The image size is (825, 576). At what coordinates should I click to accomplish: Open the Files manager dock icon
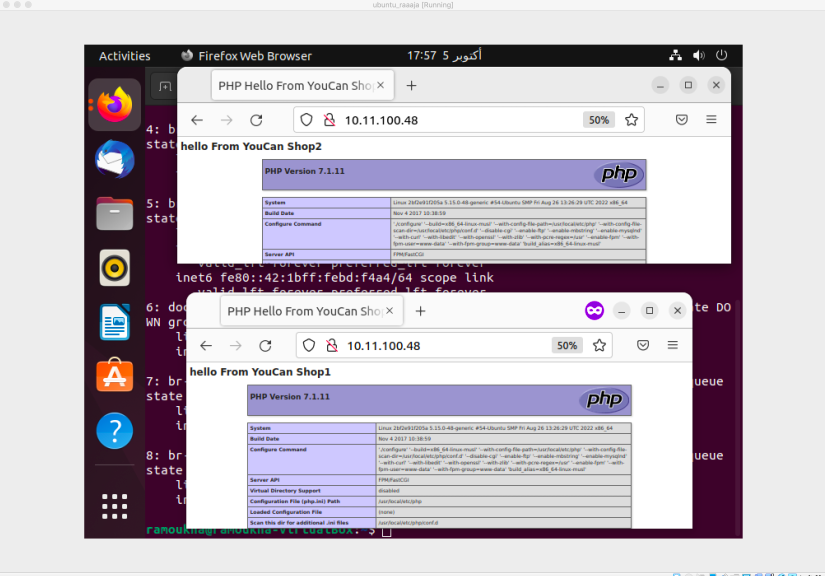coord(114,214)
